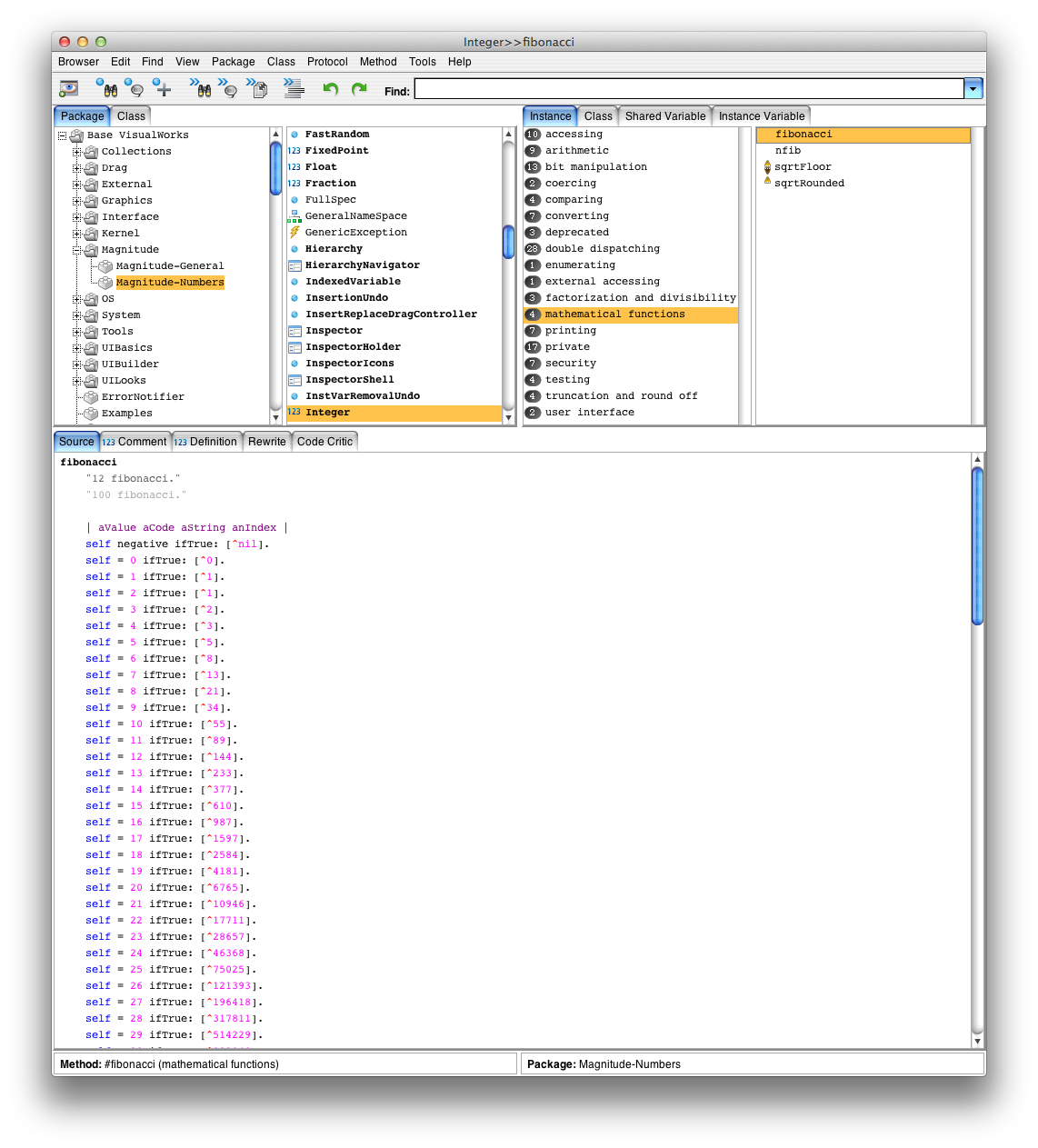
Task: Click the GeneralNameSpace hierarchy icon
Action: [294, 216]
